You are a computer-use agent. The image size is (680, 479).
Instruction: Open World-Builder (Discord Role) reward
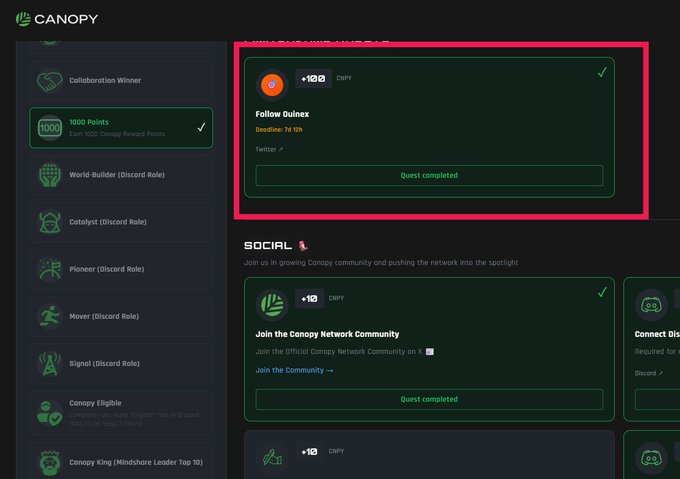[121, 175]
